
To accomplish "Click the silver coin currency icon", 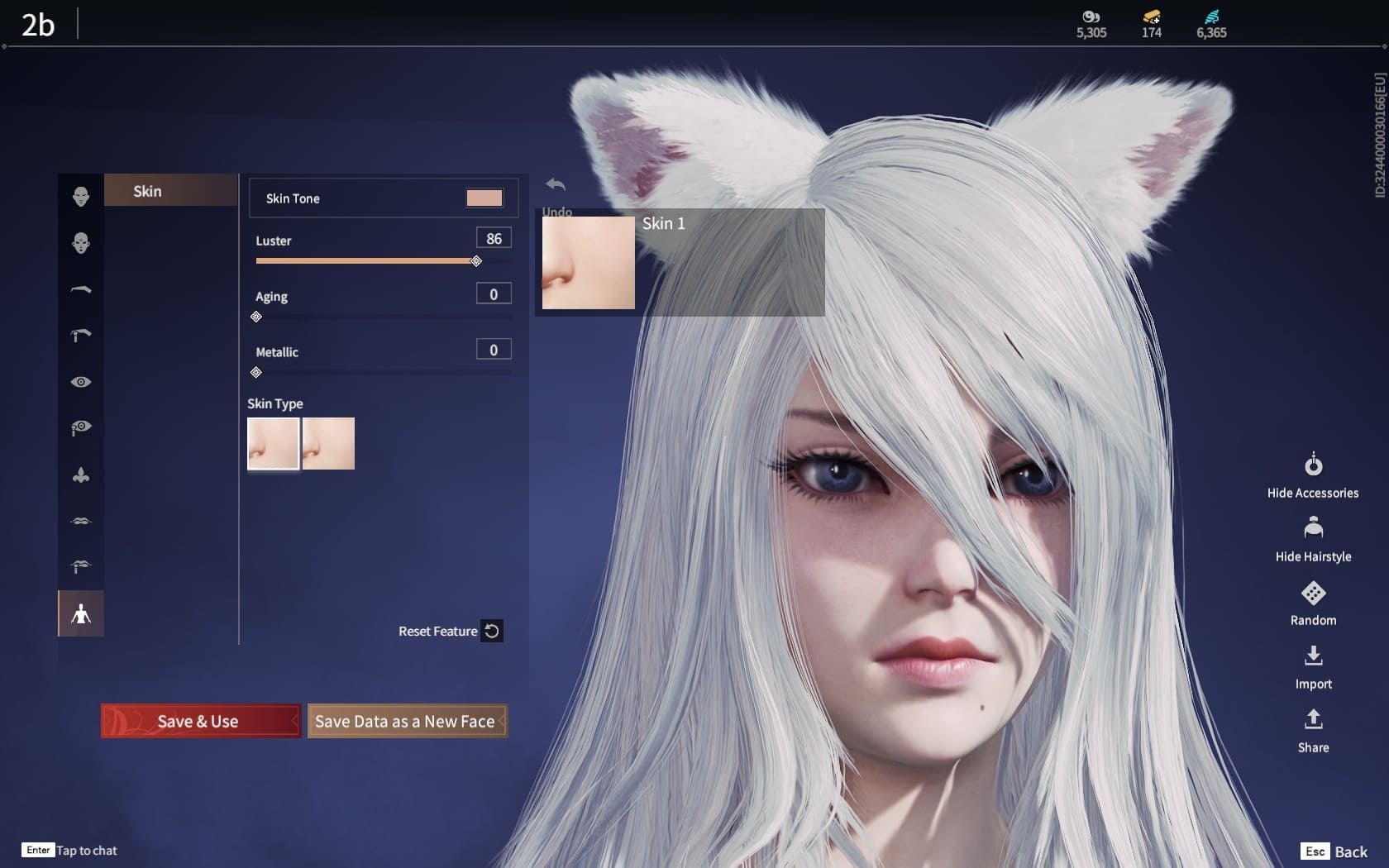I will (x=1091, y=17).
